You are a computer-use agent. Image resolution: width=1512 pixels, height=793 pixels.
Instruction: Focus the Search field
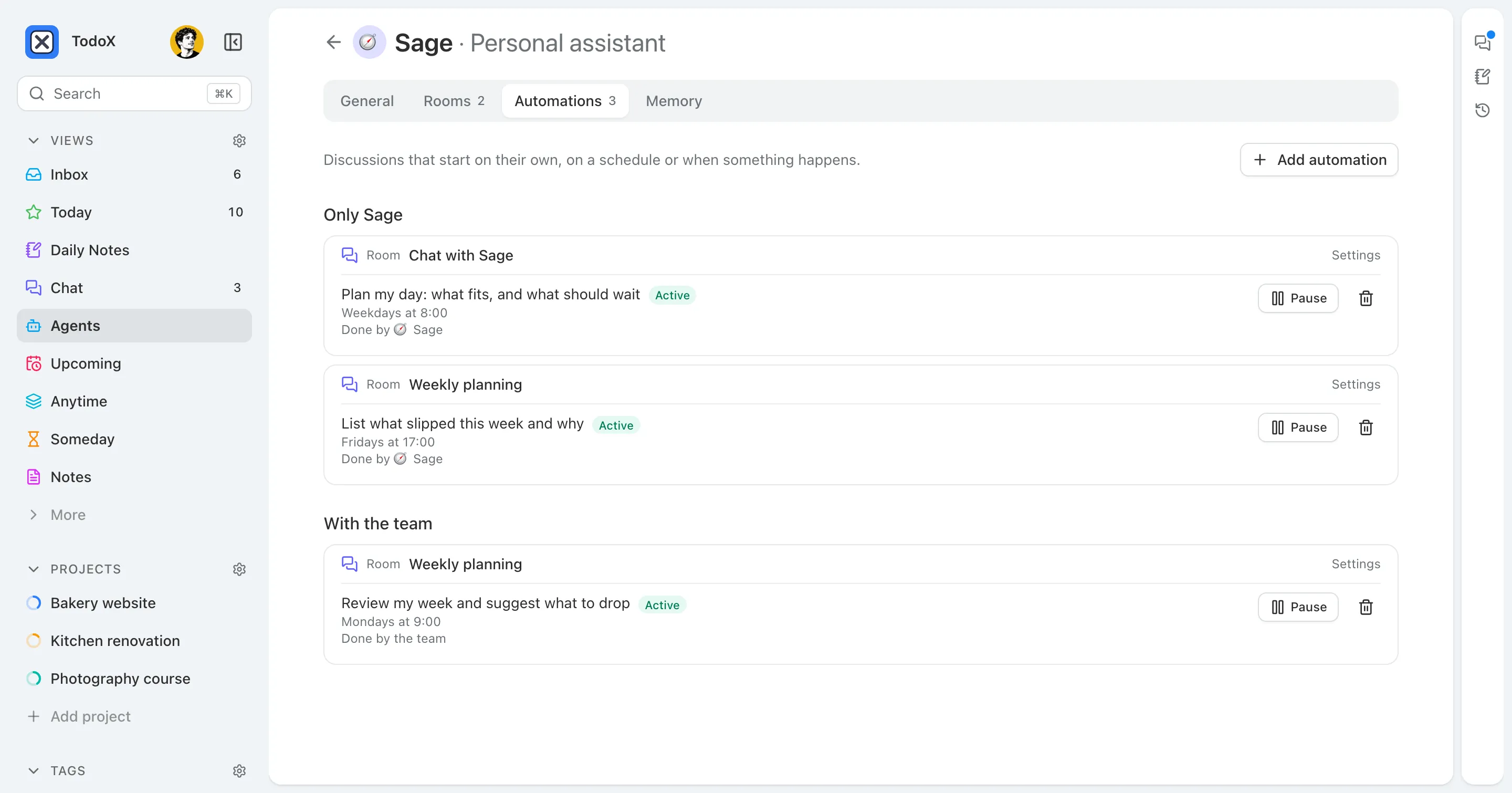click(134, 94)
